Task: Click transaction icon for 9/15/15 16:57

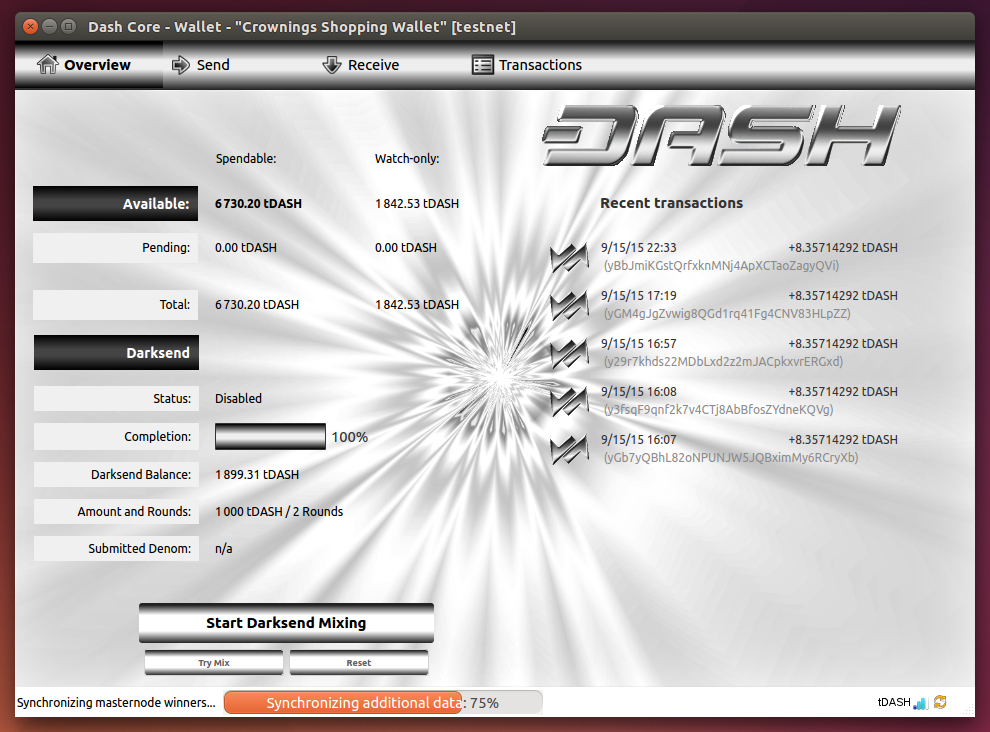Action: (570, 353)
